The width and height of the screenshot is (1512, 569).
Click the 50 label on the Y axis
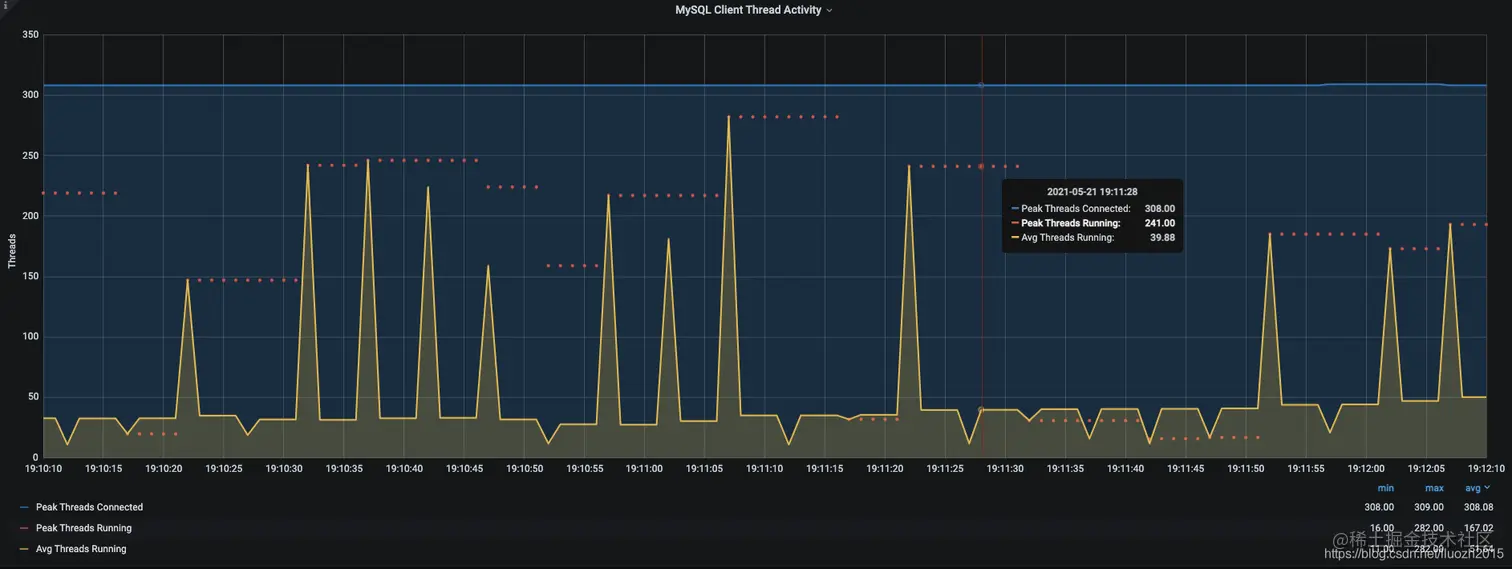31,397
